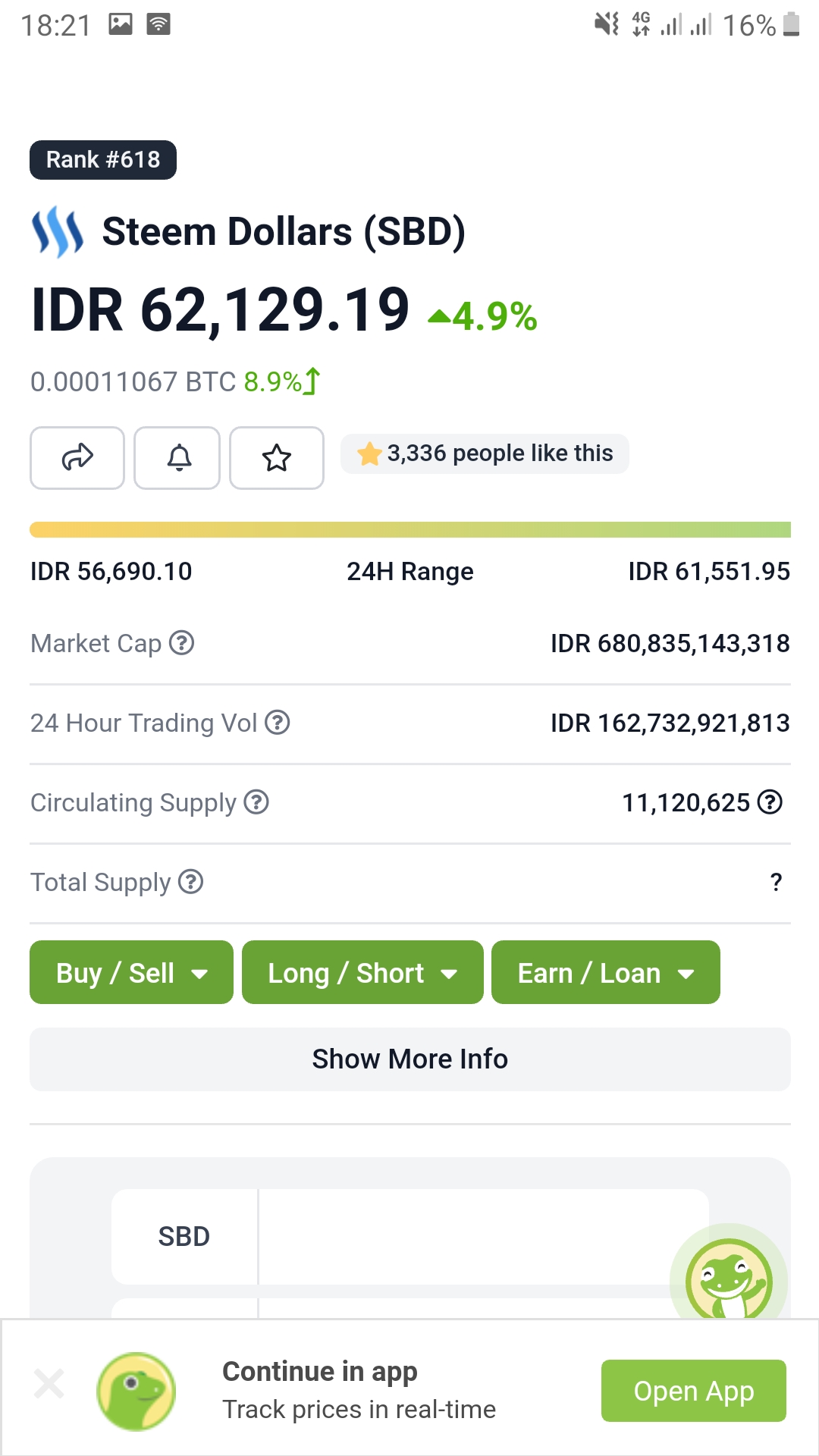The image size is (819, 1456).
Task: Tap the 3,336 people like this badge
Action: (x=485, y=453)
